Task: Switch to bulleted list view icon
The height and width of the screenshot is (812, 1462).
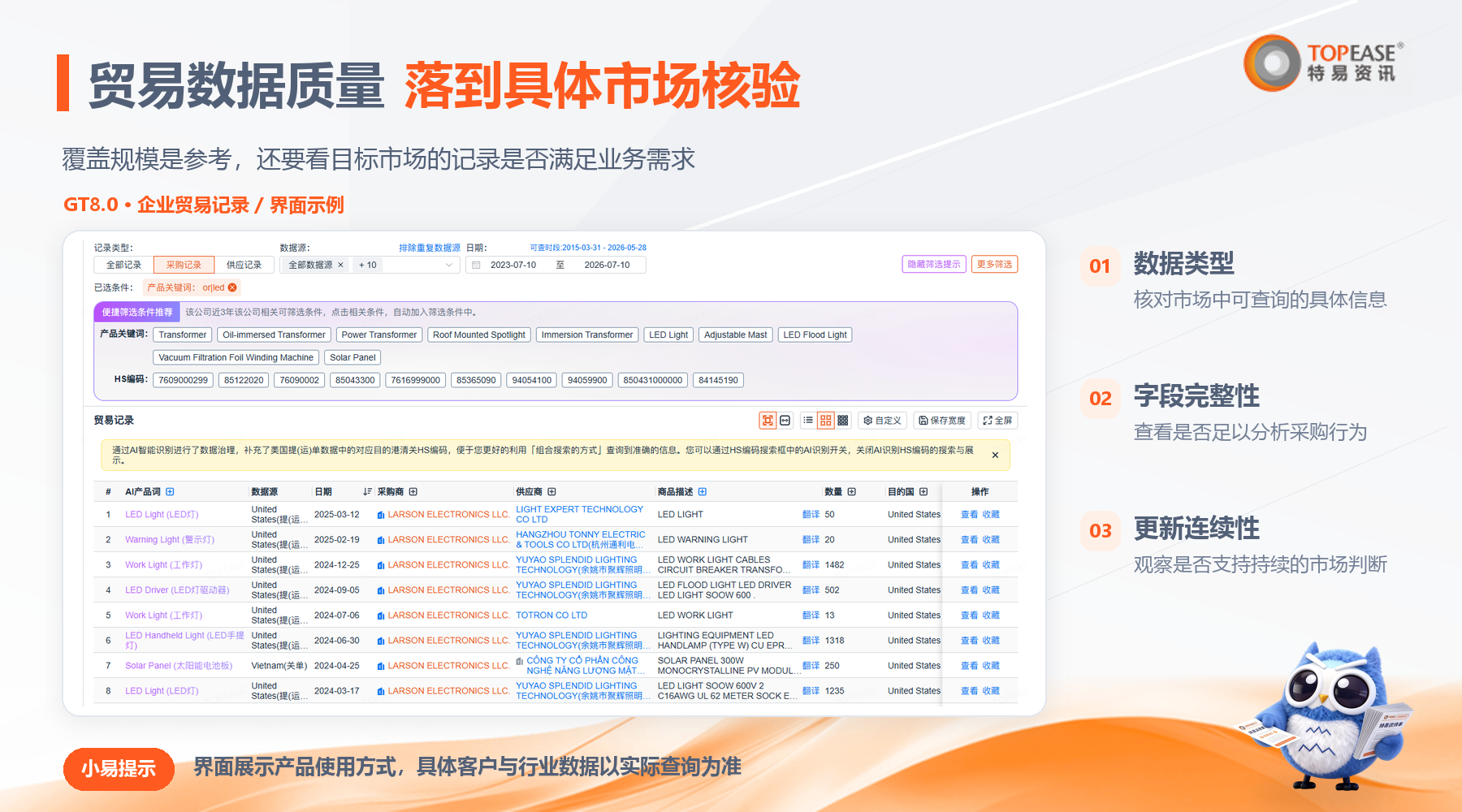Action: [808, 421]
